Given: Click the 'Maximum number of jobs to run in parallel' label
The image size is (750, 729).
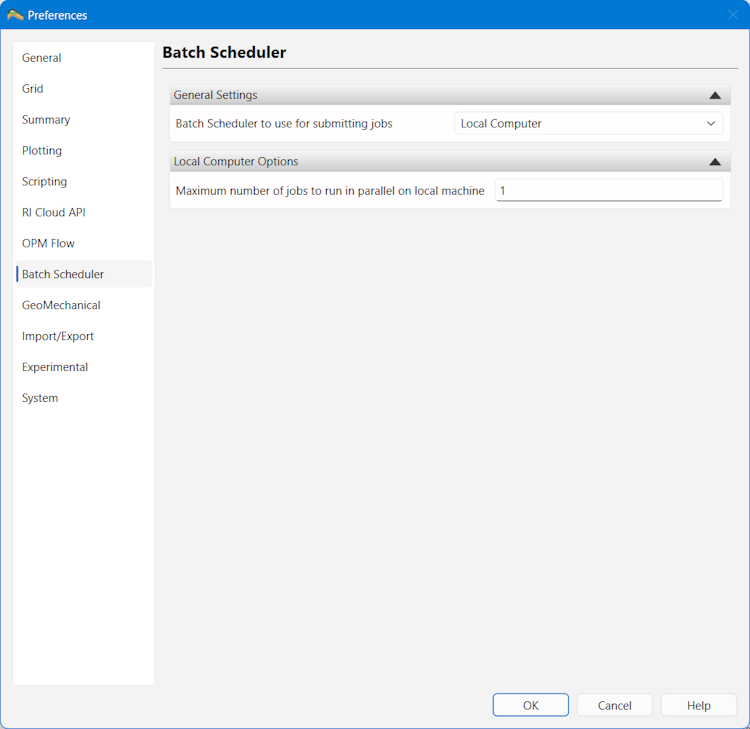Looking at the screenshot, I should (330, 191).
